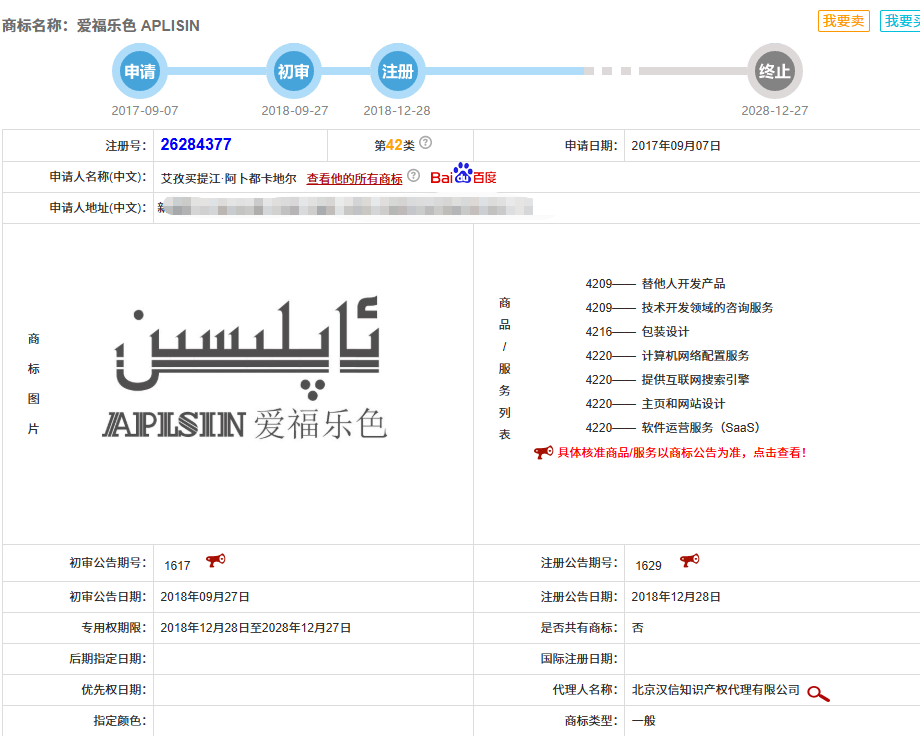Click 专用权期限 value 2018年12月28日至2028年12月27日
920x736 pixels.
click(256, 628)
